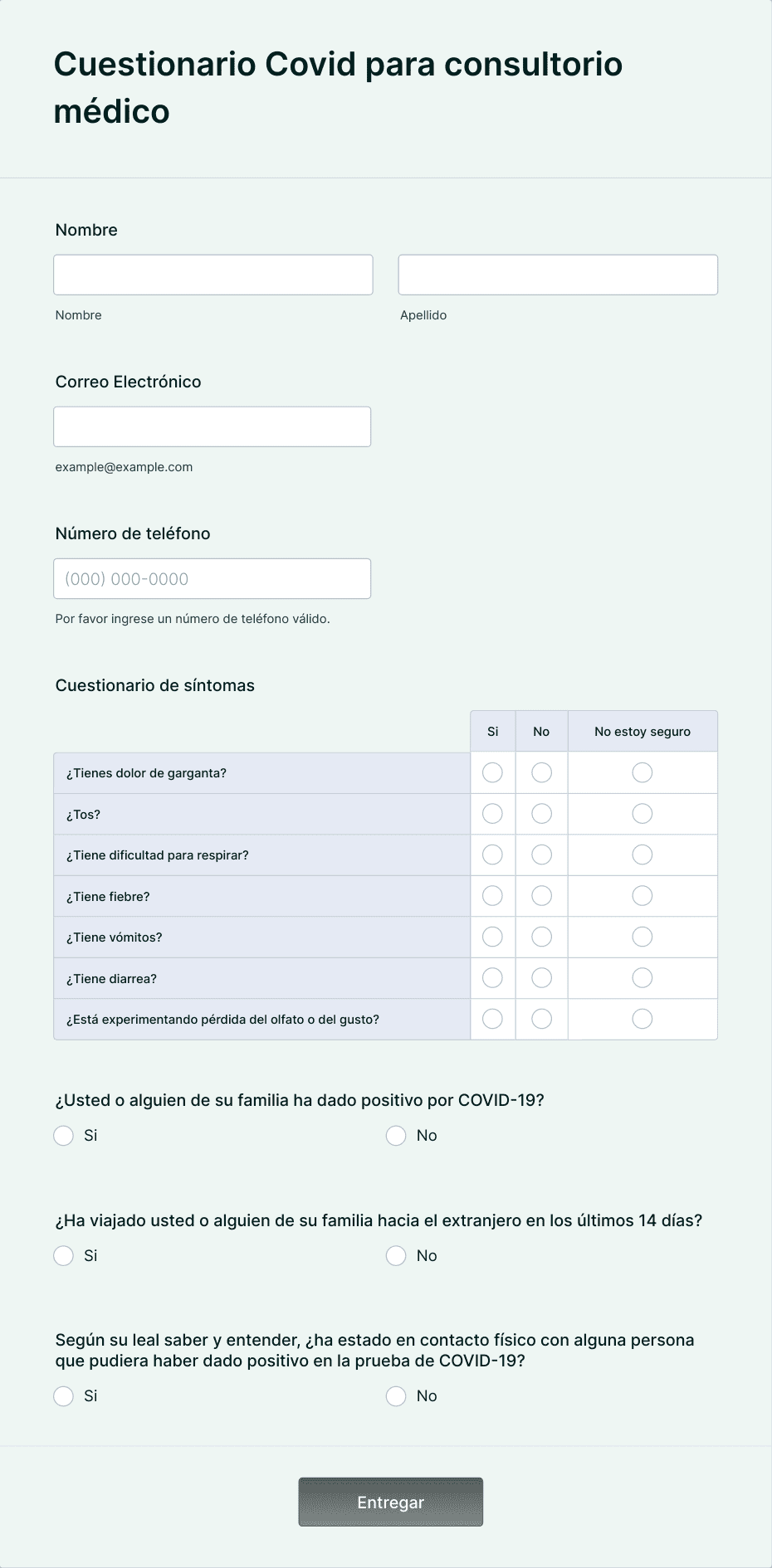Image resolution: width=772 pixels, height=1568 pixels.
Task: Click the Apellido last name field
Action: point(558,275)
